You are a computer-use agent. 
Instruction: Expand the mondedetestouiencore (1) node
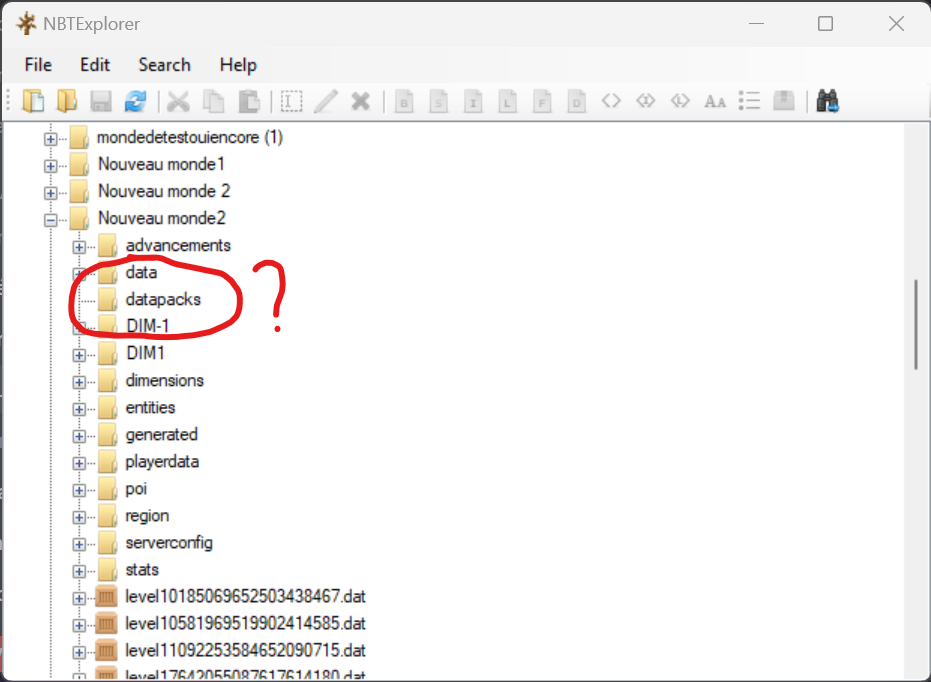(50, 139)
